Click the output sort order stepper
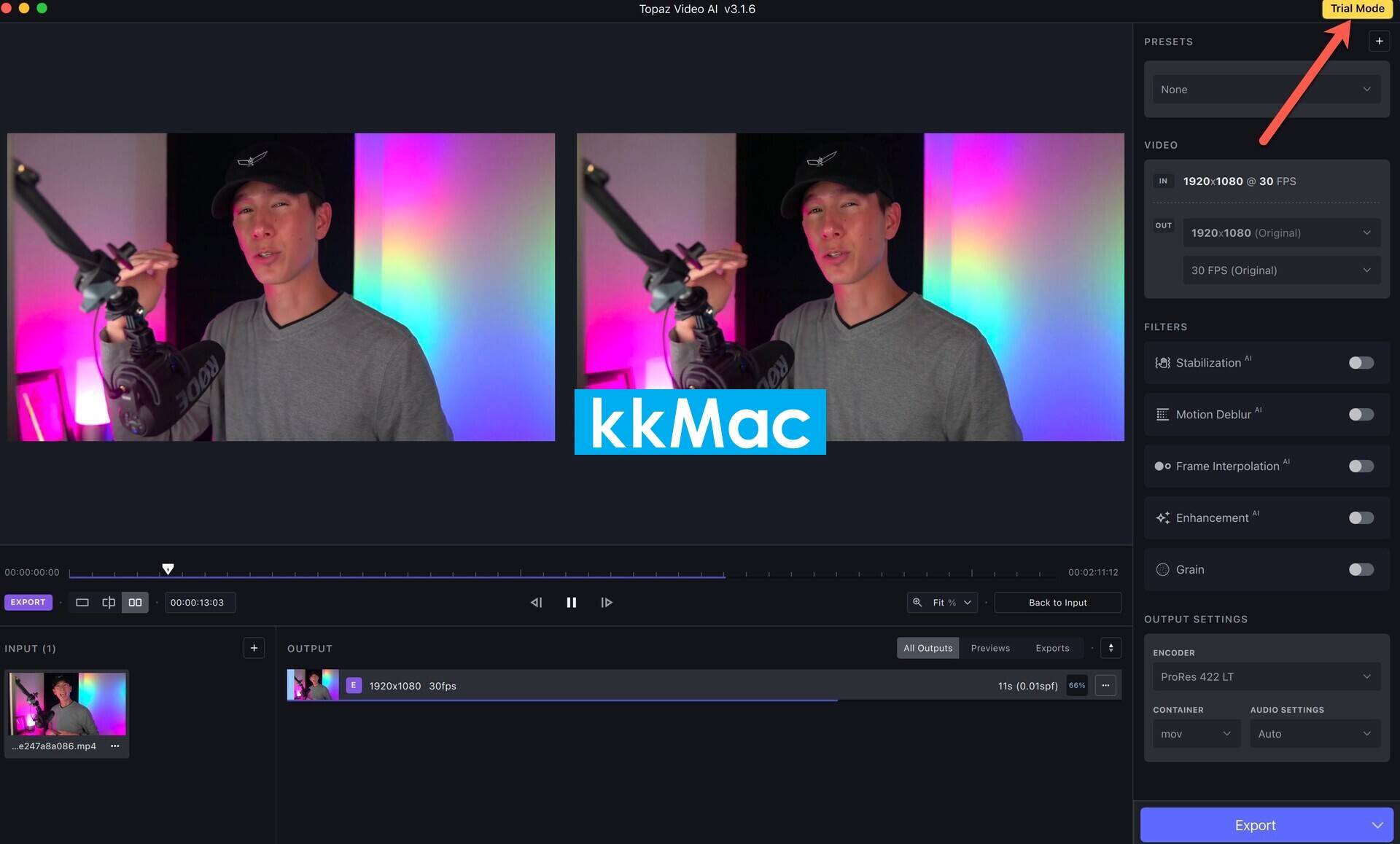The width and height of the screenshot is (1400, 844). pyautogui.click(x=1111, y=648)
